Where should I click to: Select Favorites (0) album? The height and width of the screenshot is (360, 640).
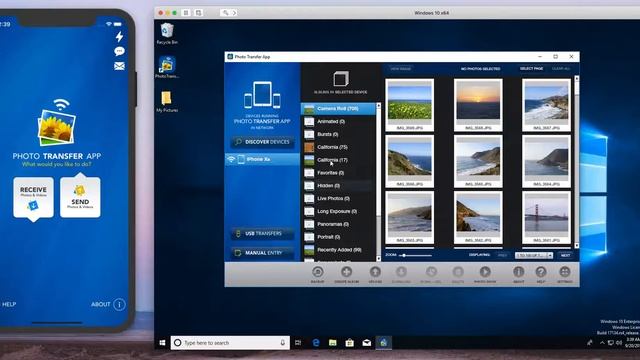(x=338, y=173)
